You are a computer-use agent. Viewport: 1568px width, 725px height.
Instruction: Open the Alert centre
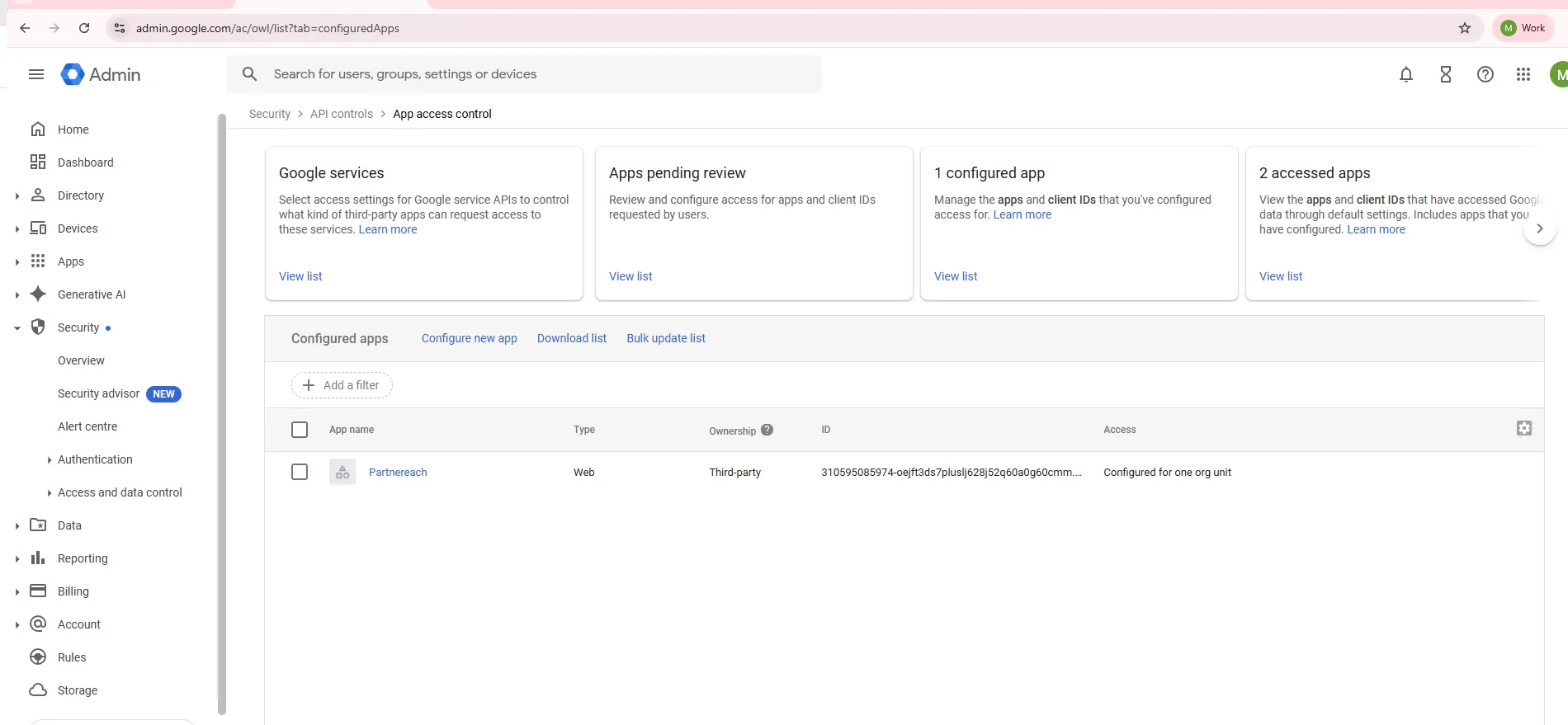pyautogui.click(x=87, y=426)
